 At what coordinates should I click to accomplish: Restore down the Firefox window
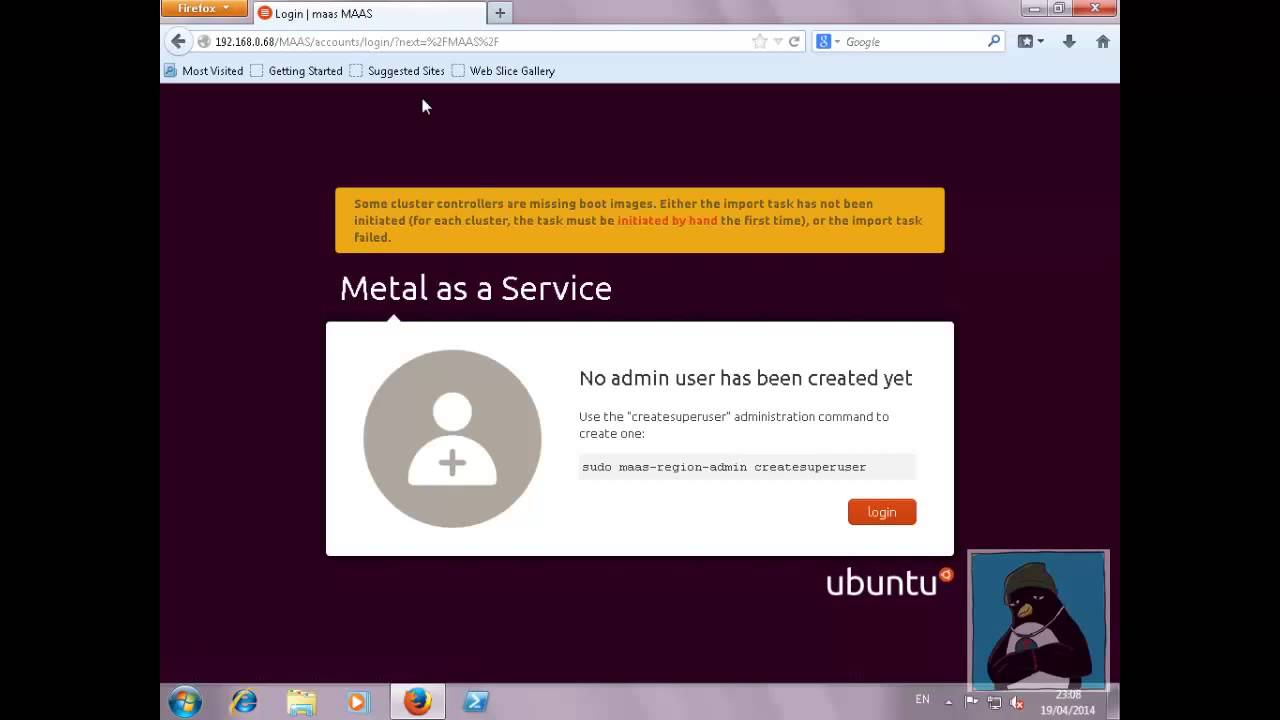(1058, 9)
